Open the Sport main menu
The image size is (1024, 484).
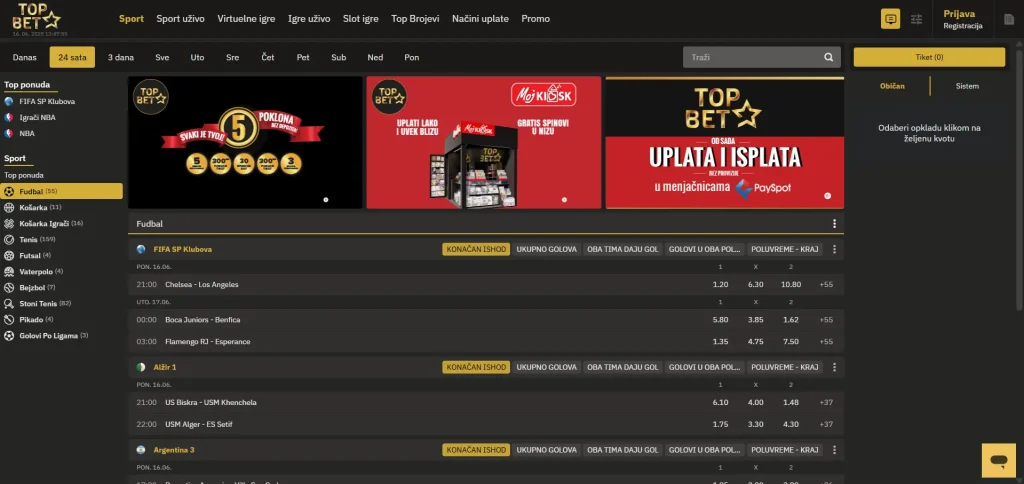click(131, 19)
